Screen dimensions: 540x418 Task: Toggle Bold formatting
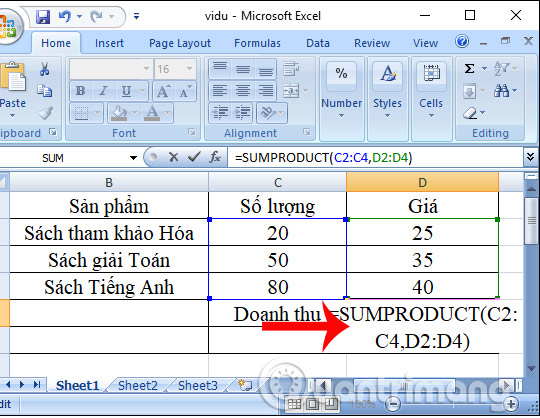[x=80, y=91]
